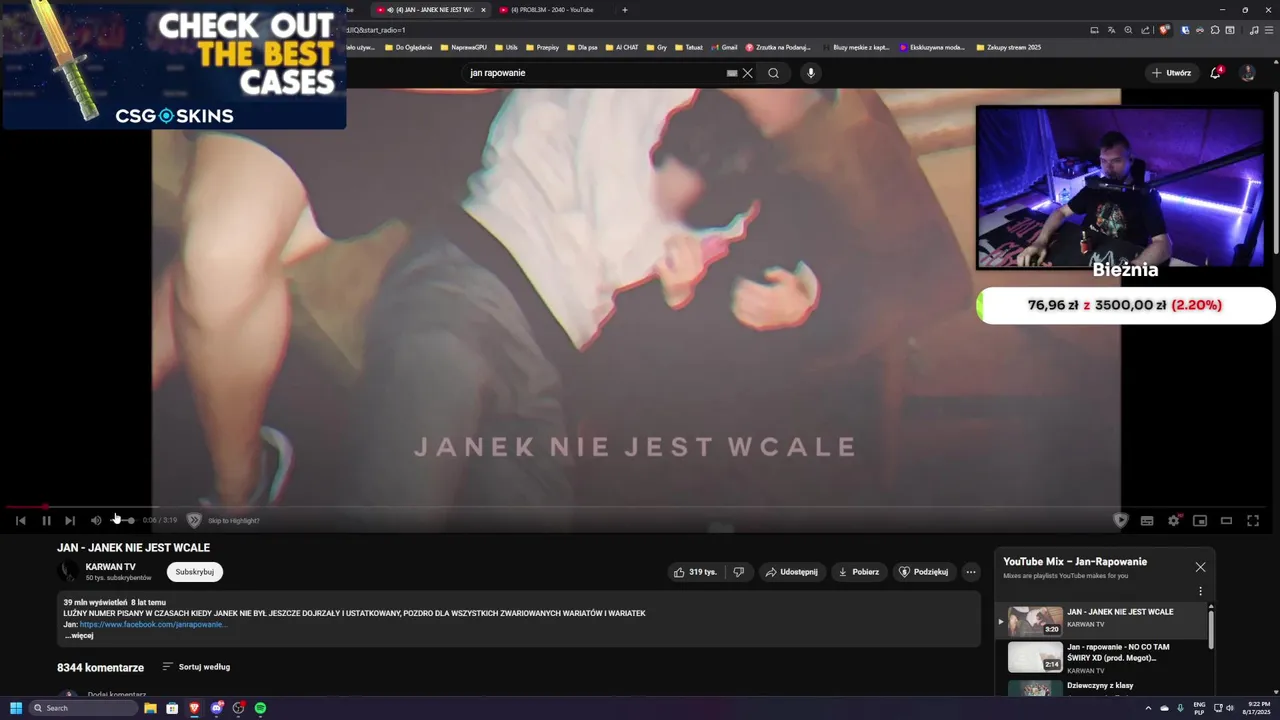Open the more actions menu (three dots)

(x=971, y=572)
